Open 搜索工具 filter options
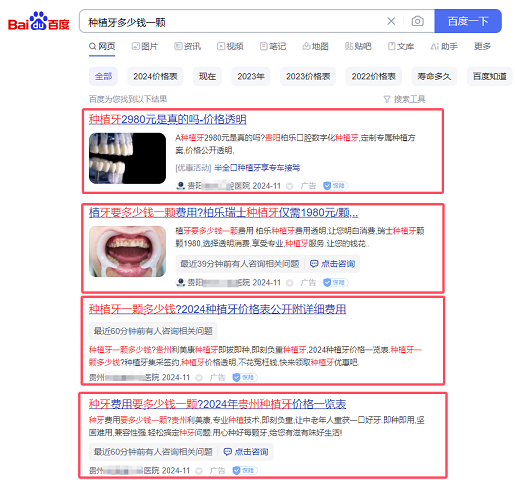This screenshot has width=515, height=480. tap(405, 99)
